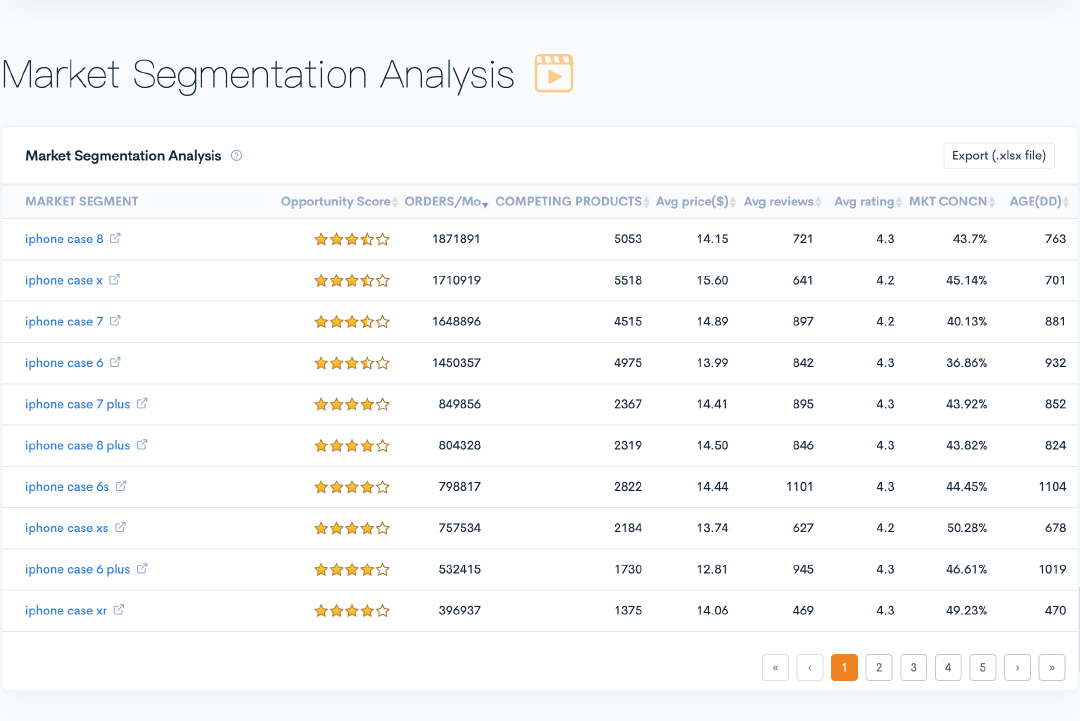Open external link icon for iphone case 6
This screenshot has width=1080, height=721.
[115, 362]
